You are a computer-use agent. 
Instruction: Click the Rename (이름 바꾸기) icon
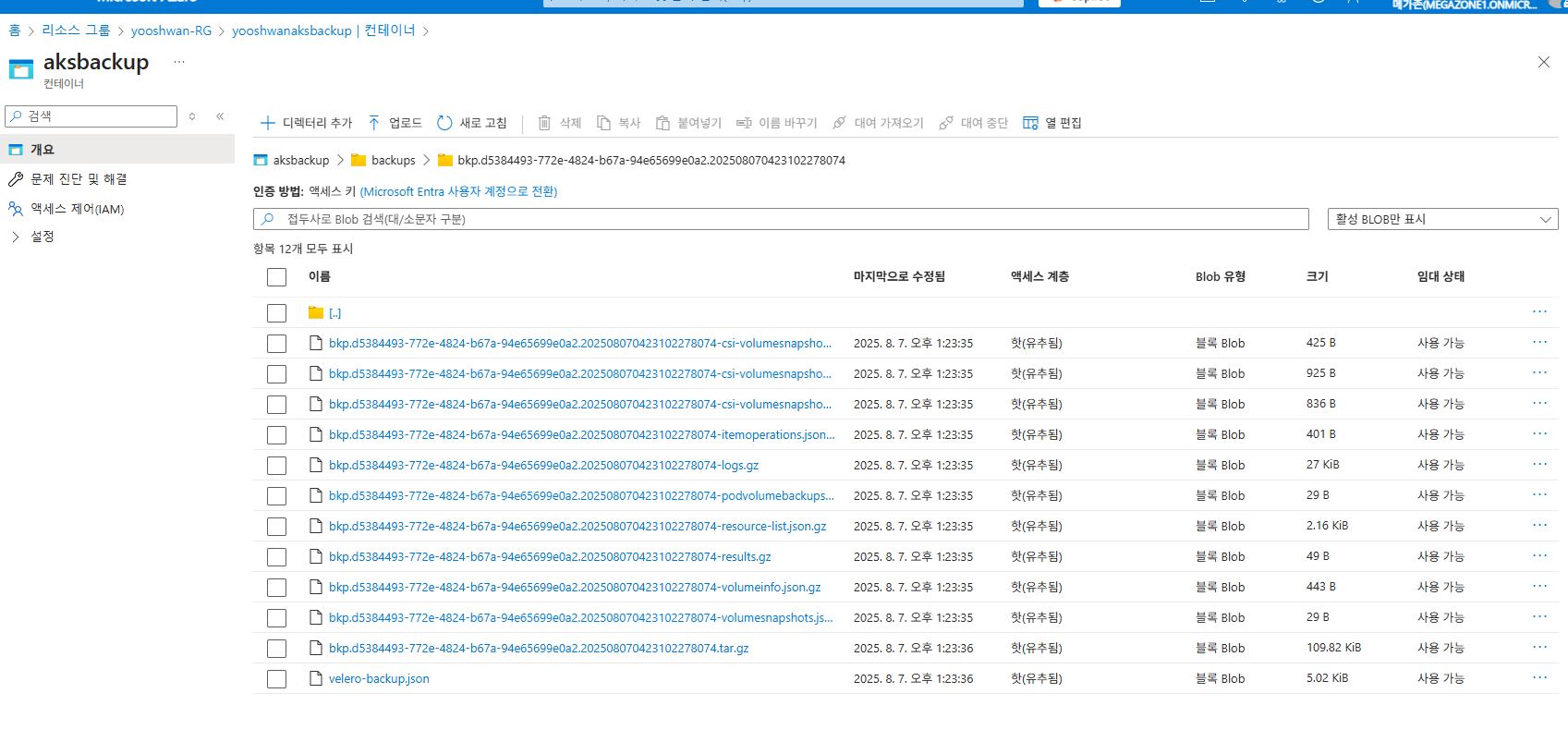pos(744,123)
